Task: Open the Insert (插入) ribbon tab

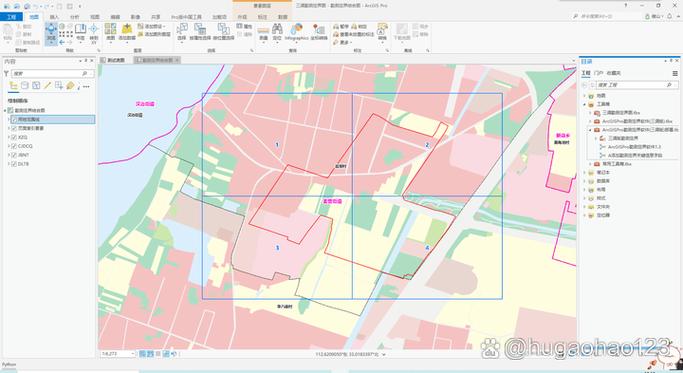Action: (x=54, y=17)
